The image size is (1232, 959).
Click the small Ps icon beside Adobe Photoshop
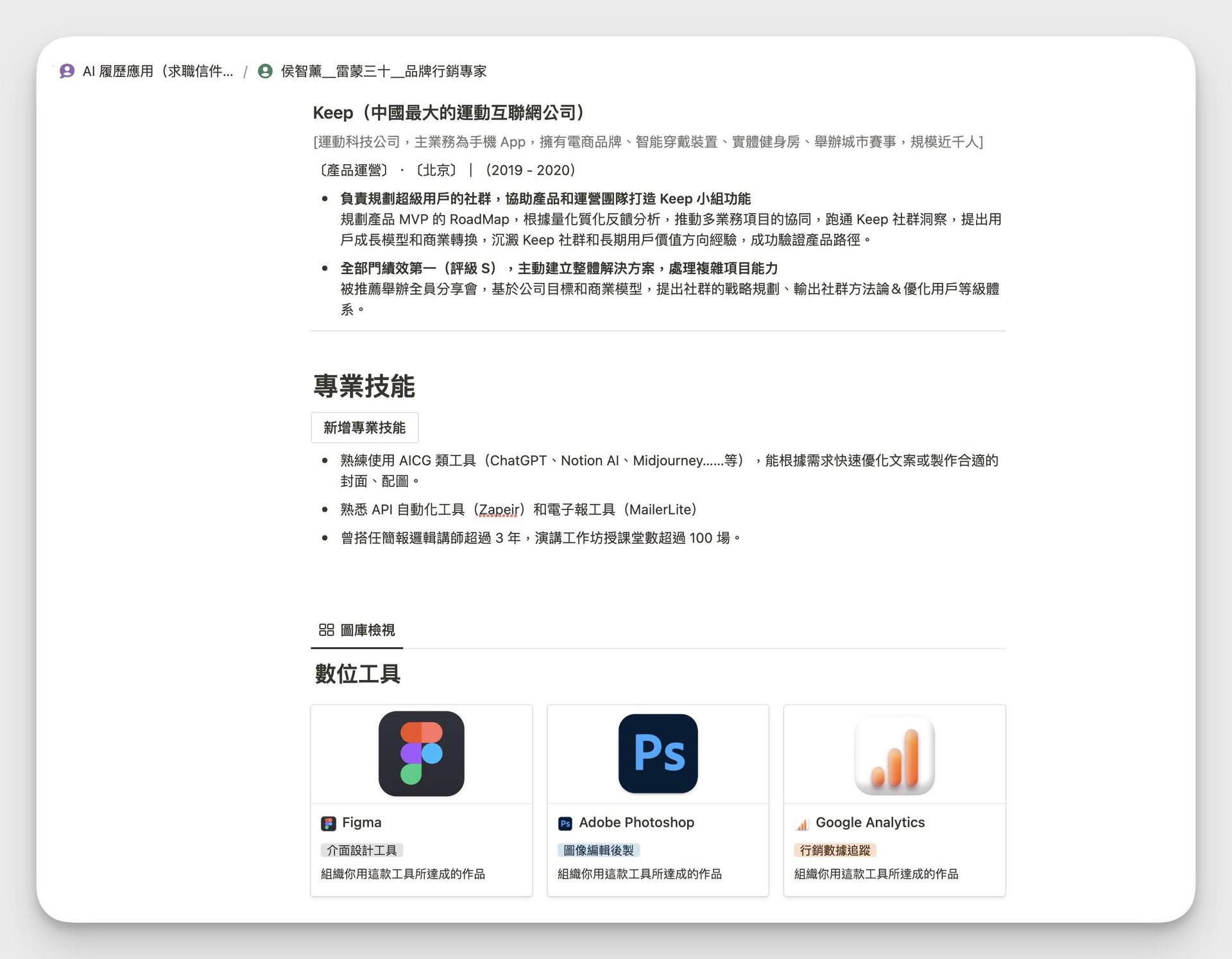pyautogui.click(x=565, y=824)
